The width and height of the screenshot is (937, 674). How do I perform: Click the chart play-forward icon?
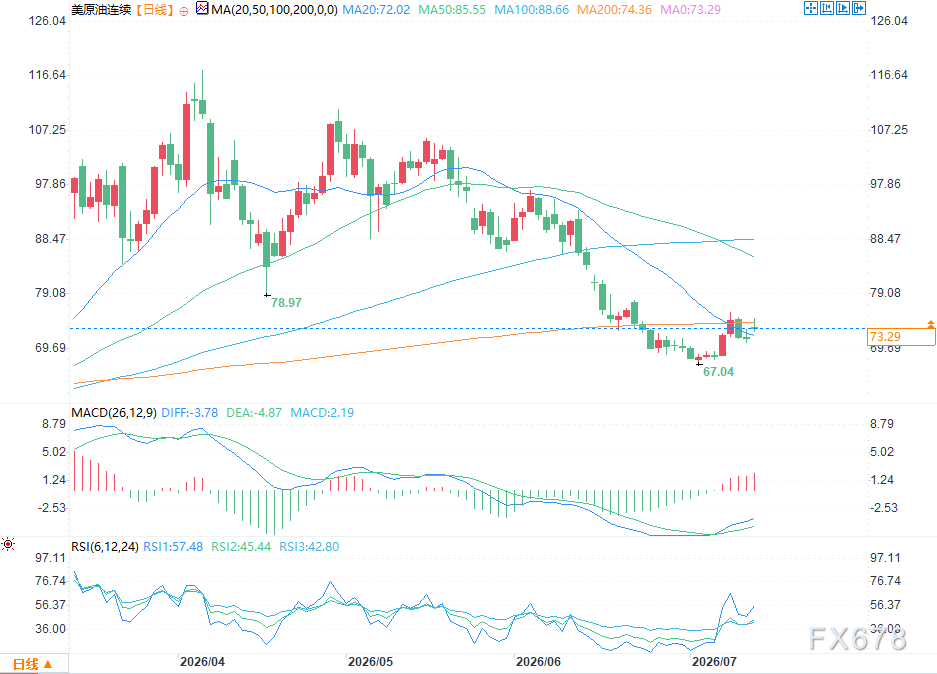843,8
